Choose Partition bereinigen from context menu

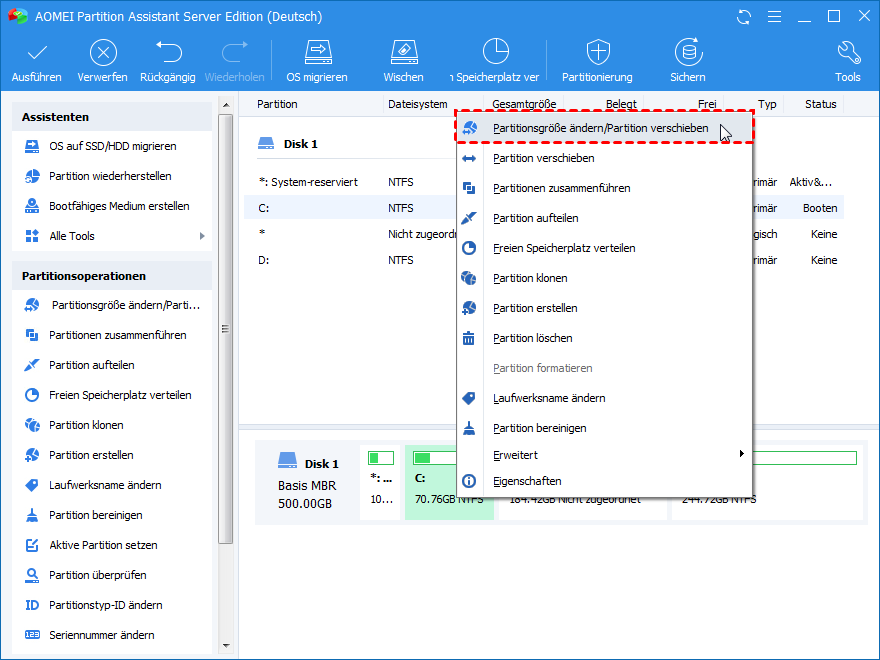[604, 428]
